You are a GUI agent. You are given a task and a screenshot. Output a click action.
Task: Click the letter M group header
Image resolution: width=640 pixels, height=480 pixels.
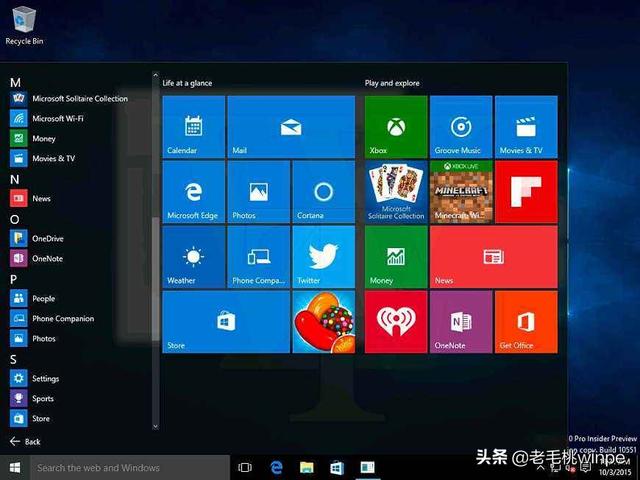[x=15, y=83]
